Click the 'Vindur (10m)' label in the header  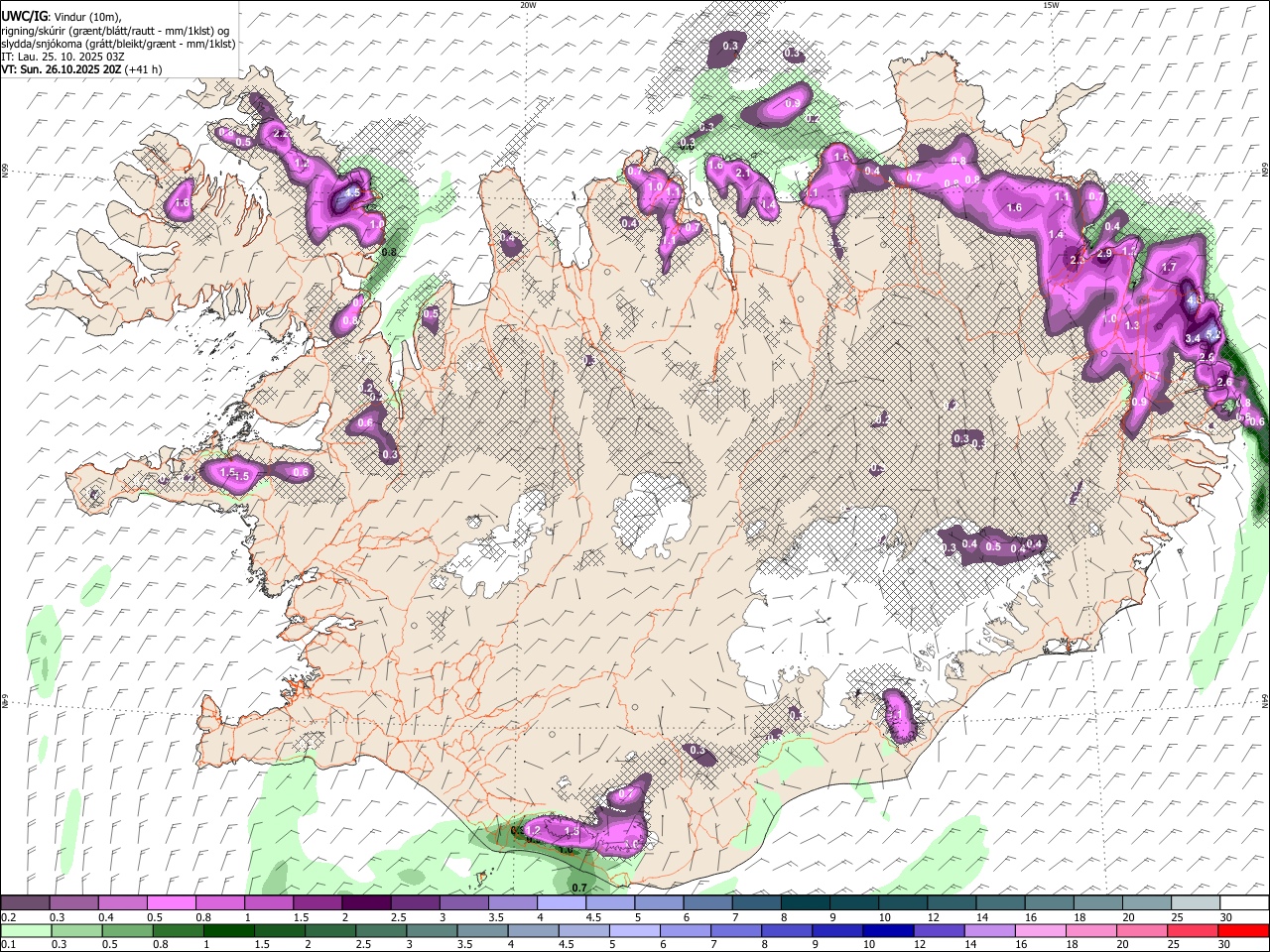point(88,17)
